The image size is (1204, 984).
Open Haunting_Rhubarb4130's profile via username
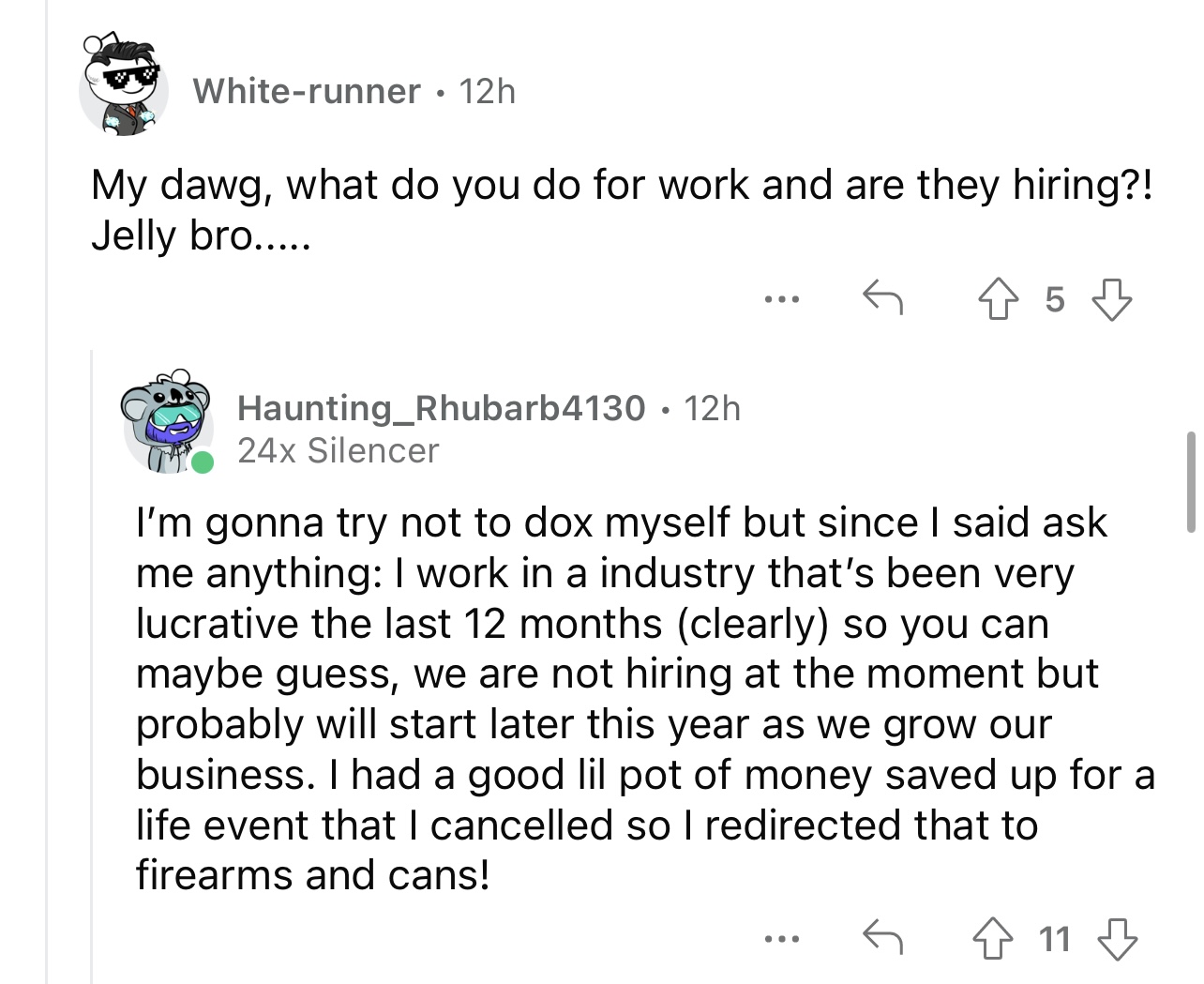pos(442,408)
